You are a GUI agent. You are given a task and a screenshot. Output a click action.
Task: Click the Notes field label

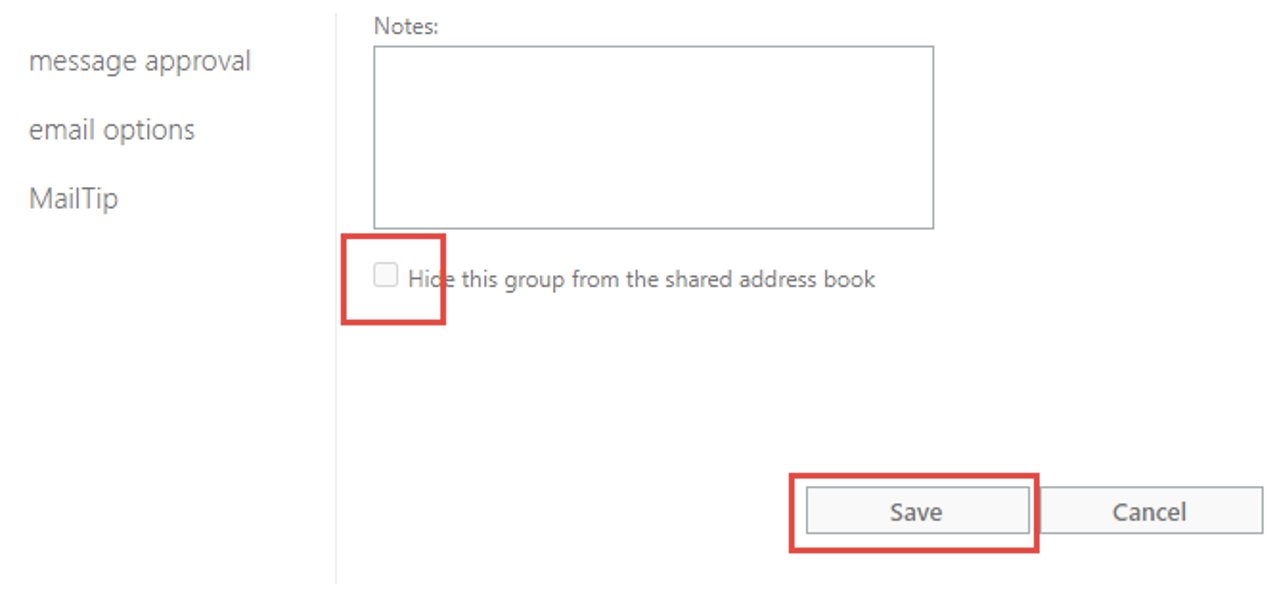coord(406,27)
